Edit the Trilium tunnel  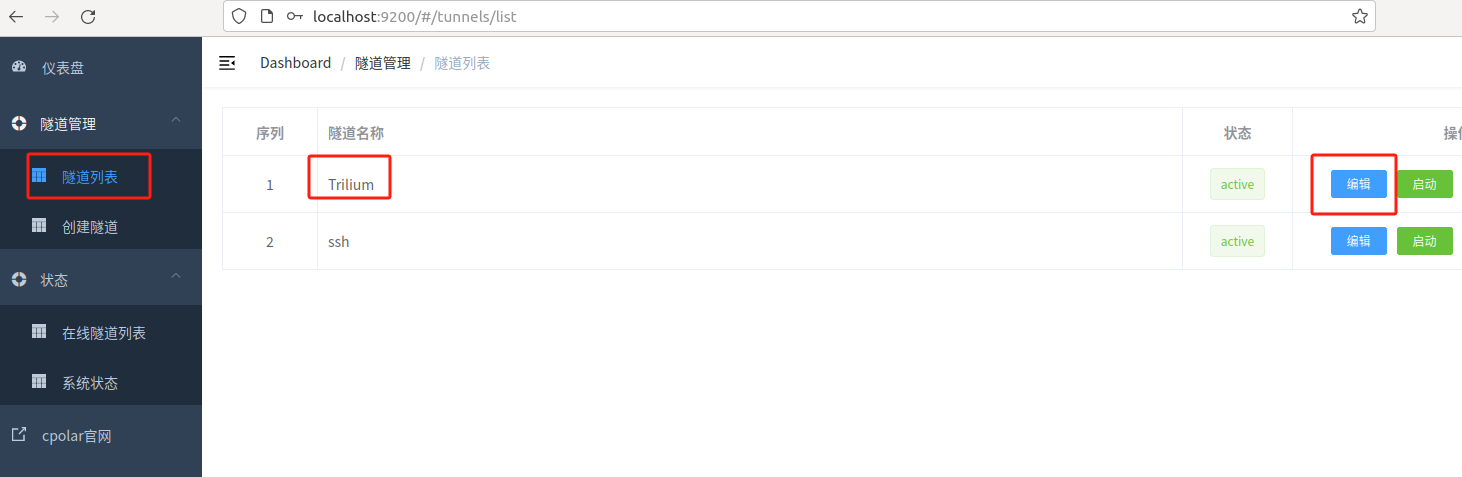[x=1358, y=184]
